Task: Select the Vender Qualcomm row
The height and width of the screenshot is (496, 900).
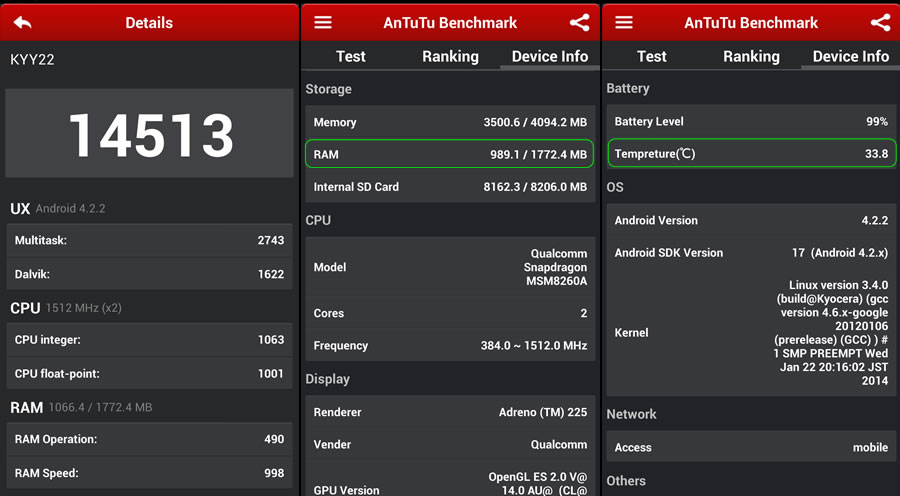Action: tap(450, 444)
